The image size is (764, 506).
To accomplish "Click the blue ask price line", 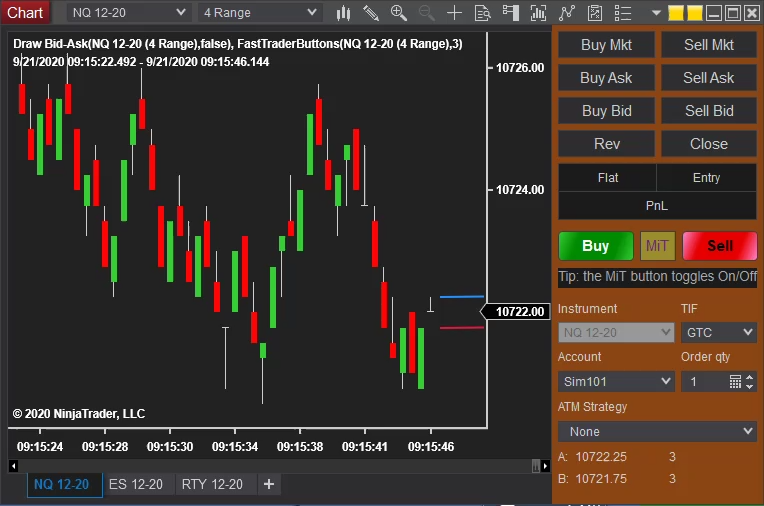I will pyautogui.click(x=461, y=296).
